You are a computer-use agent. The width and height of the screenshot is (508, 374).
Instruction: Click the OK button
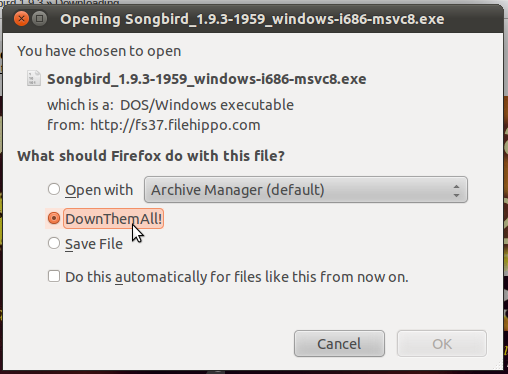pyautogui.click(x=442, y=344)
